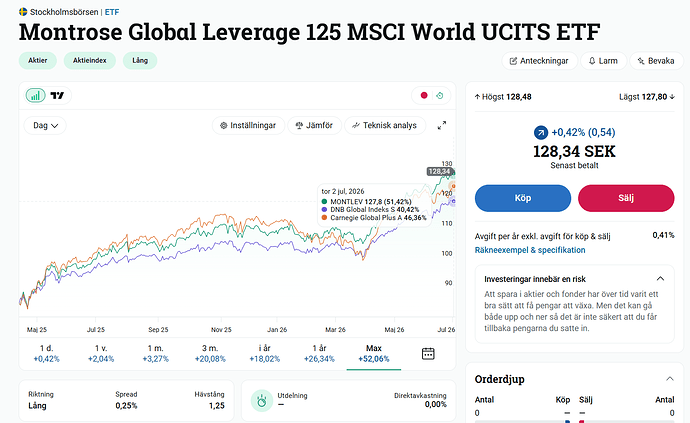This screenshot has height=423, width=690.
Task: Click the purple DNB Global Indeks legend dot
Action: tap(324, 210)
